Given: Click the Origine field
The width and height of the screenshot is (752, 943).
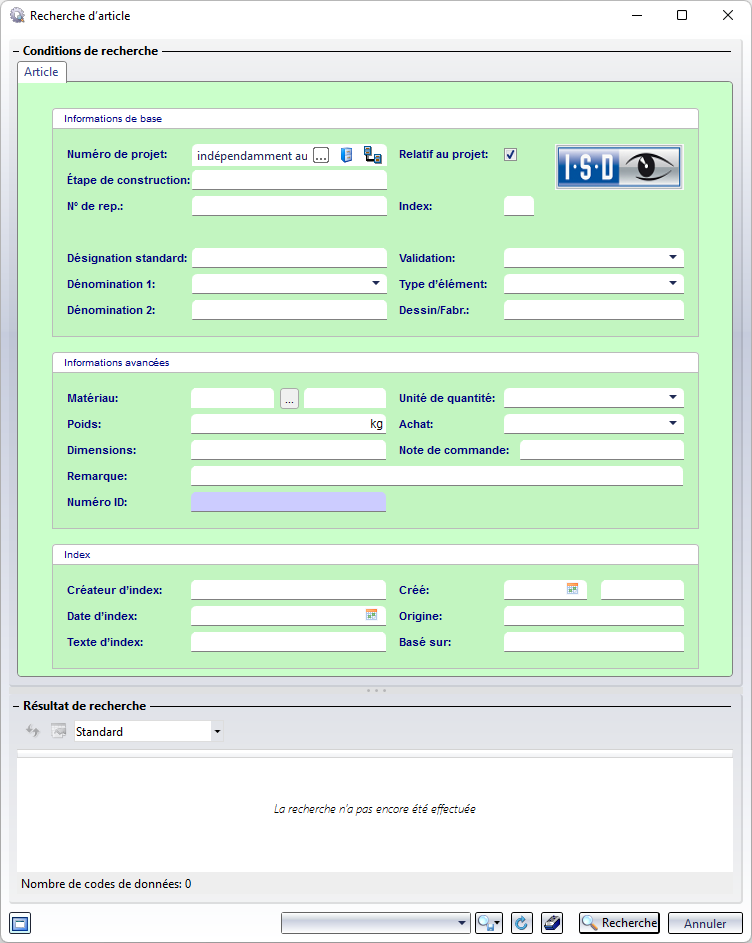Looking at the screenshot, I should pyautogui.click(x=594, y=616).
